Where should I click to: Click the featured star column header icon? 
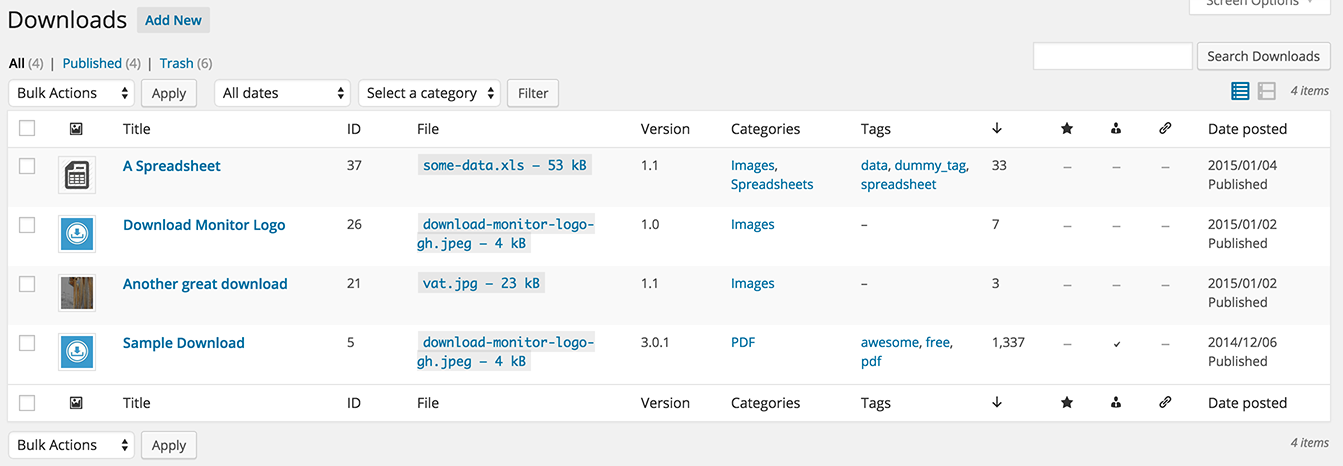click(1066, 128)
